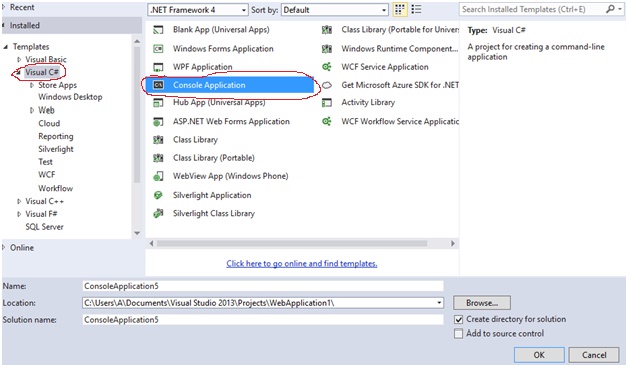Select Cloud category in tree

(x=49, y=123)
